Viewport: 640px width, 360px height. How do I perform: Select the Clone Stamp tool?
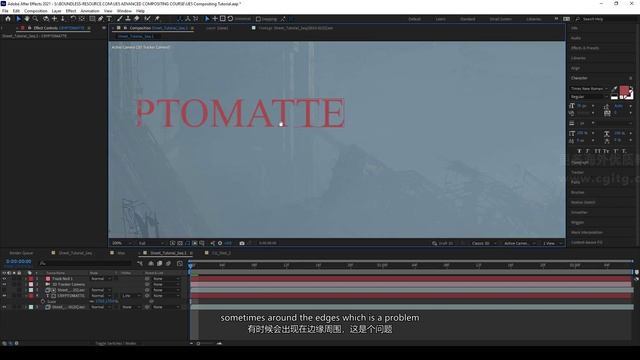pyautogui.click(x=128, y=19)
